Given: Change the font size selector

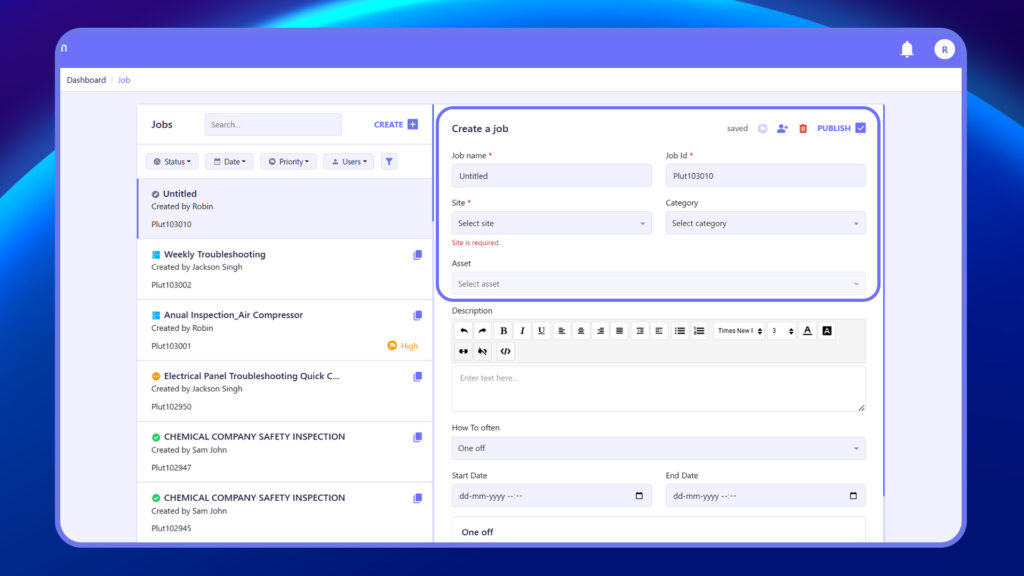Looking at the screenshot, I should click(782, 331).
